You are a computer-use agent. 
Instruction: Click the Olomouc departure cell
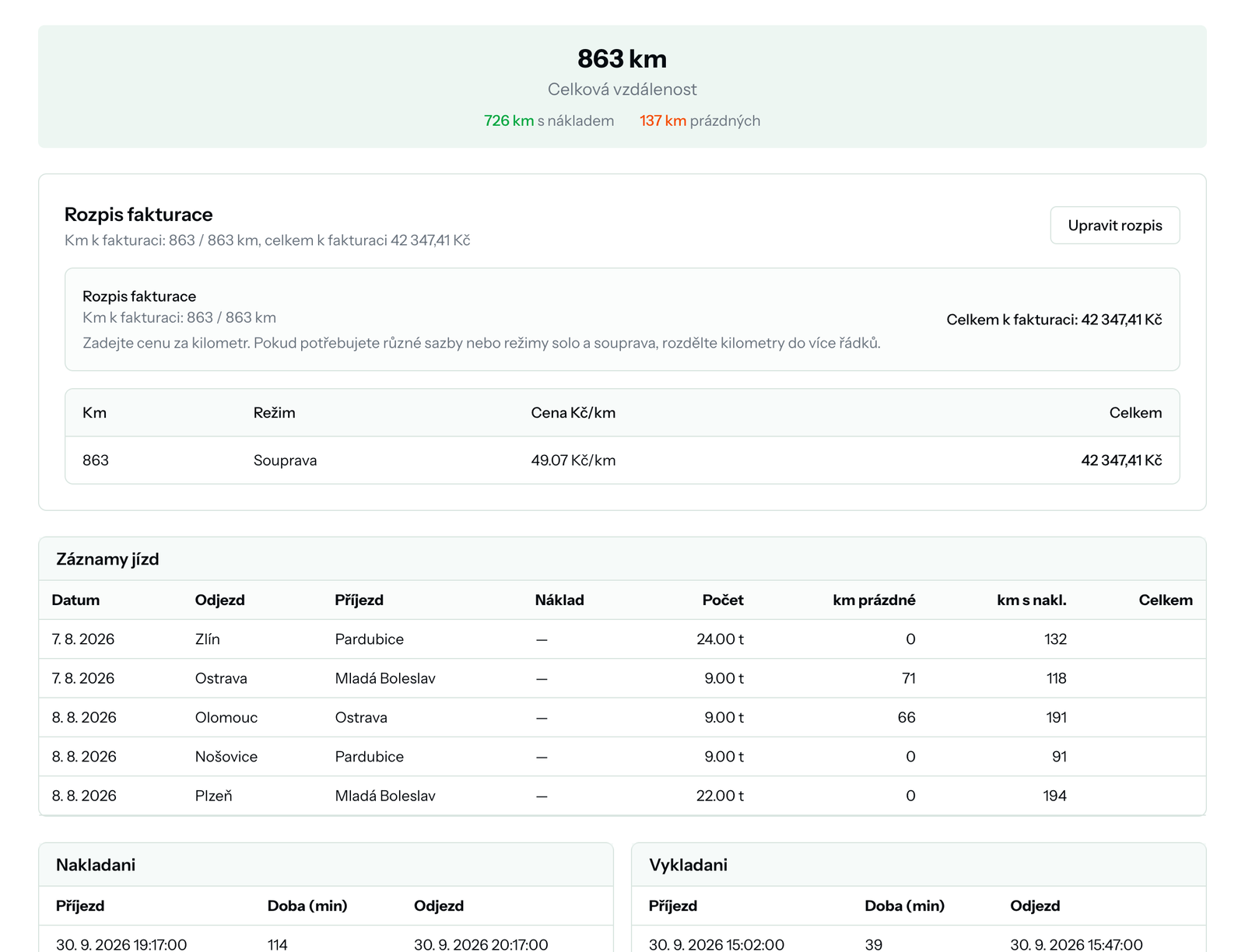[x=226, y=717]
